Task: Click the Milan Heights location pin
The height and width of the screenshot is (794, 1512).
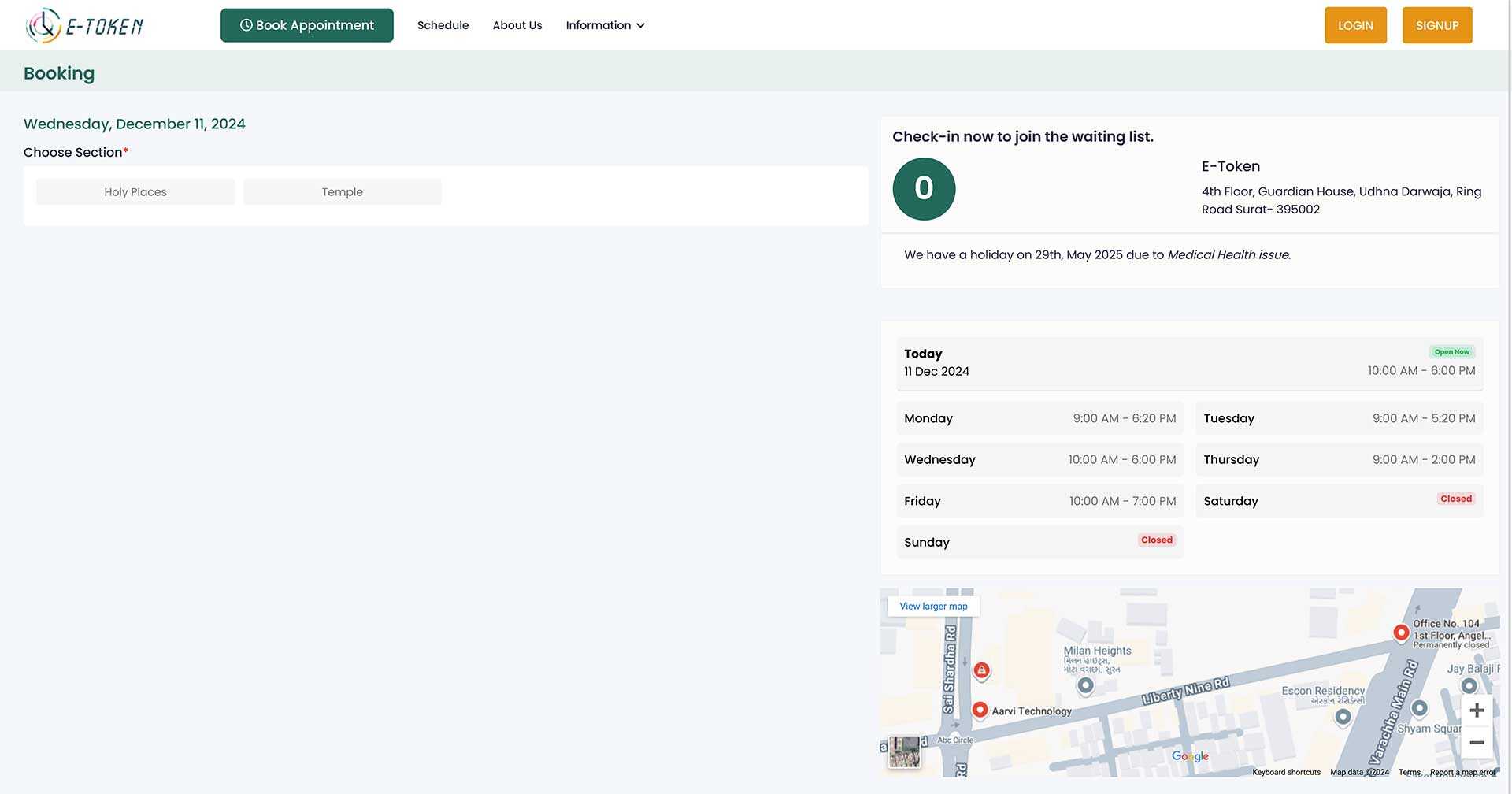Action: pos(1085,685)
